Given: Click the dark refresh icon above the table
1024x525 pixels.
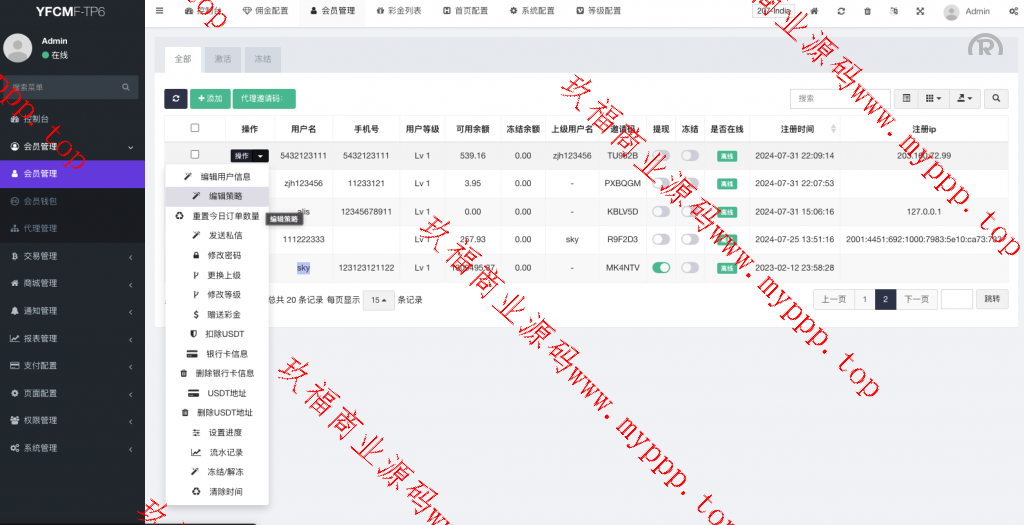Looking at the screenshot, I should point(176,98).
